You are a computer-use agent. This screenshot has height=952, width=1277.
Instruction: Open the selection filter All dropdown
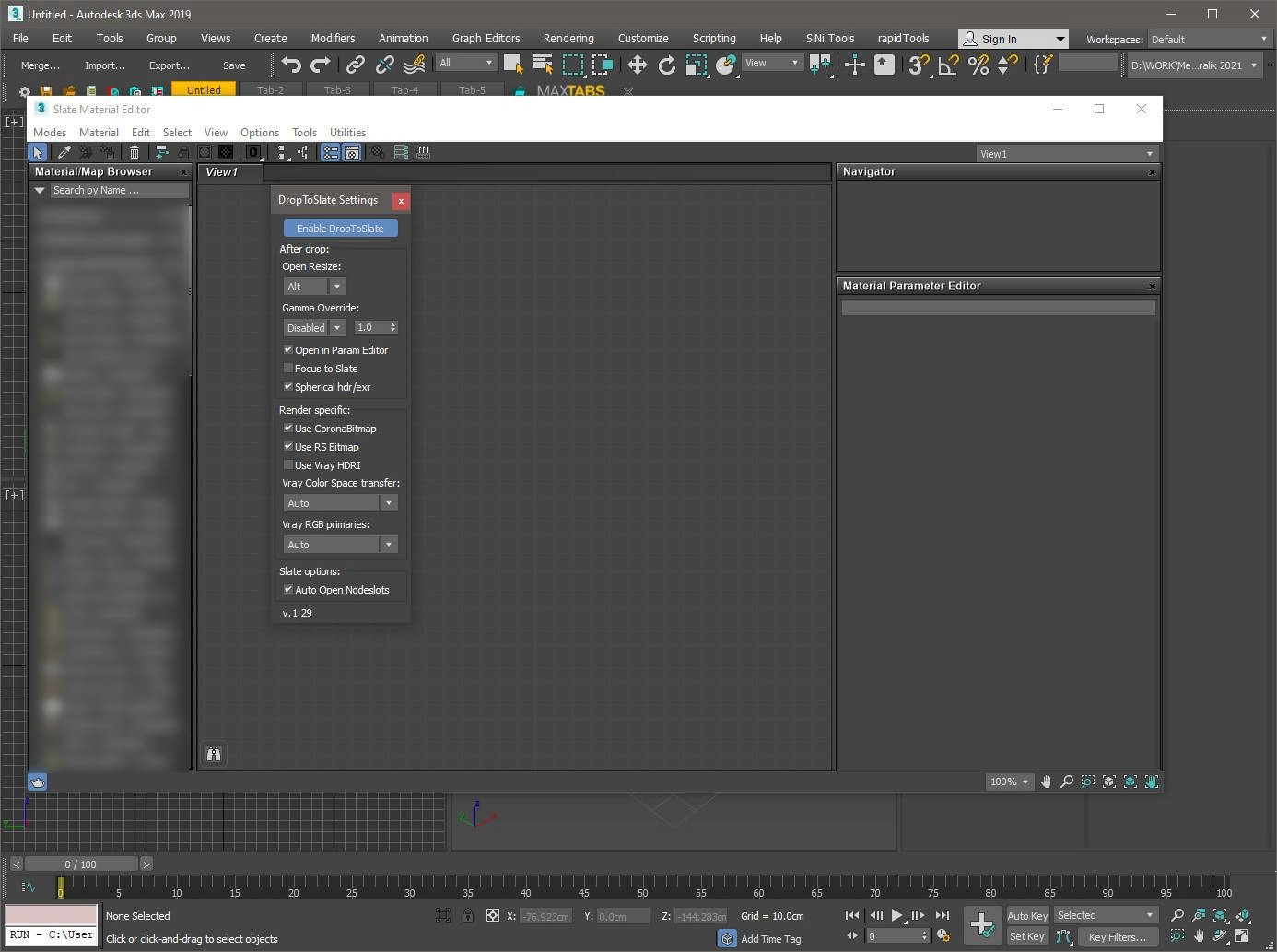(x=466, y=63)
